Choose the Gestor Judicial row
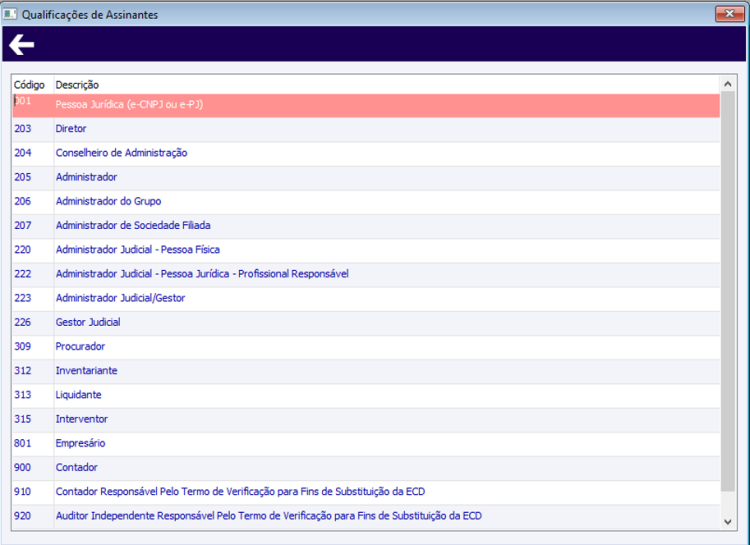The height and width of the screenshot is (545, 750). pyautogui.click(x=366, y=323)
